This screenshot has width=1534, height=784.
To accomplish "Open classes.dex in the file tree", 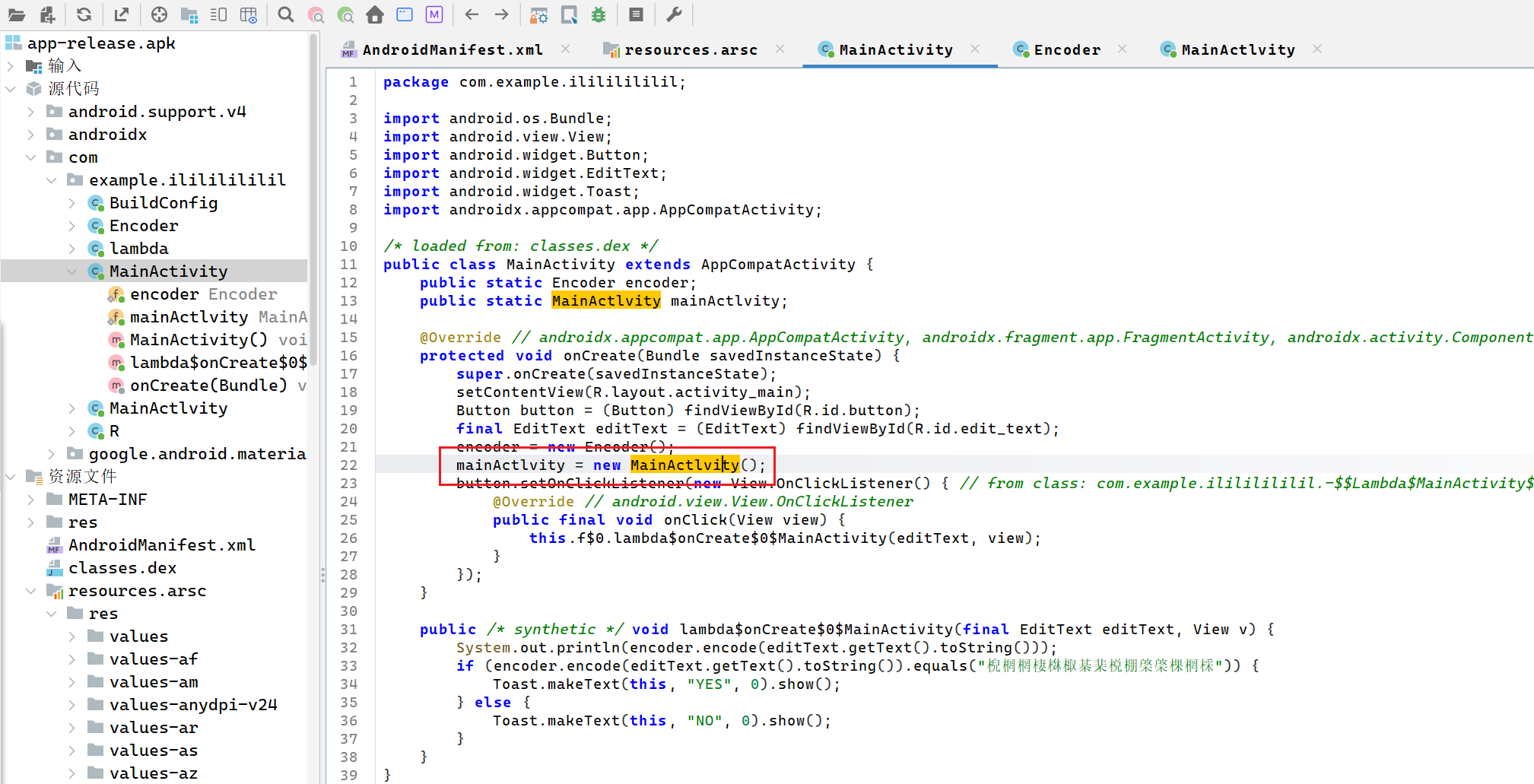I will coord(122,568).
